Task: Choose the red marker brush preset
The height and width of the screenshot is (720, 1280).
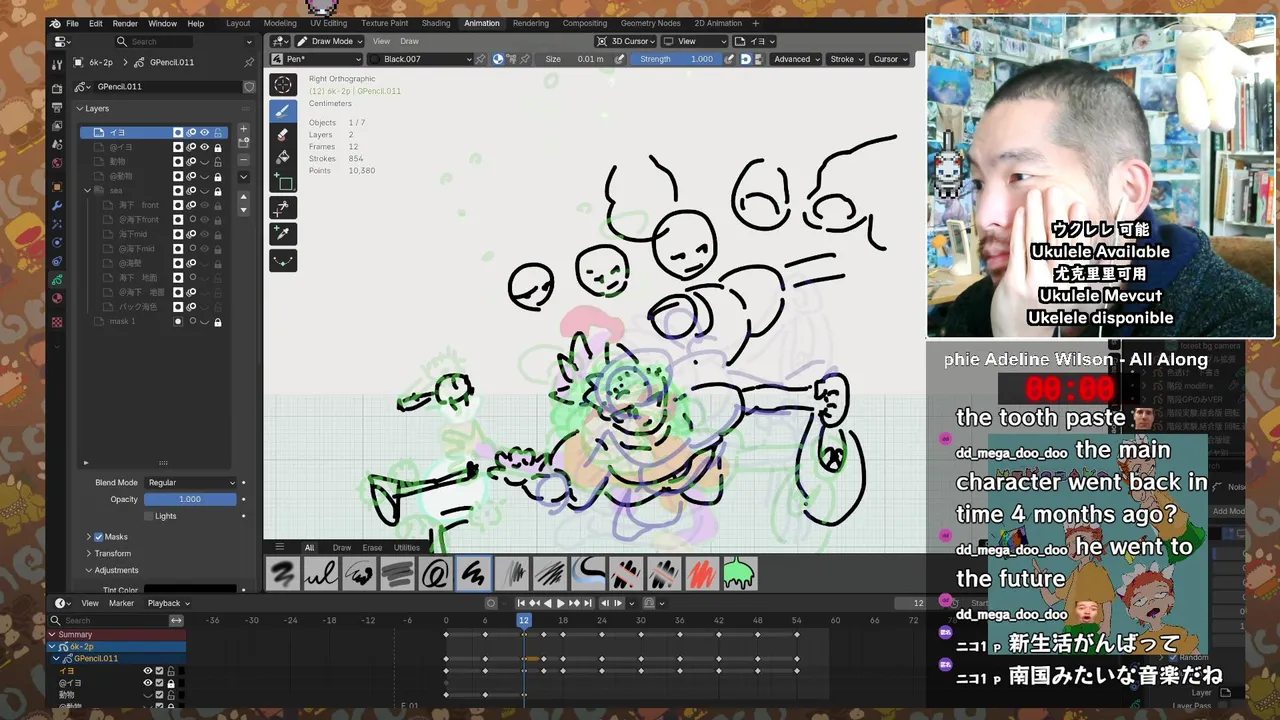Action: point(701,574)
